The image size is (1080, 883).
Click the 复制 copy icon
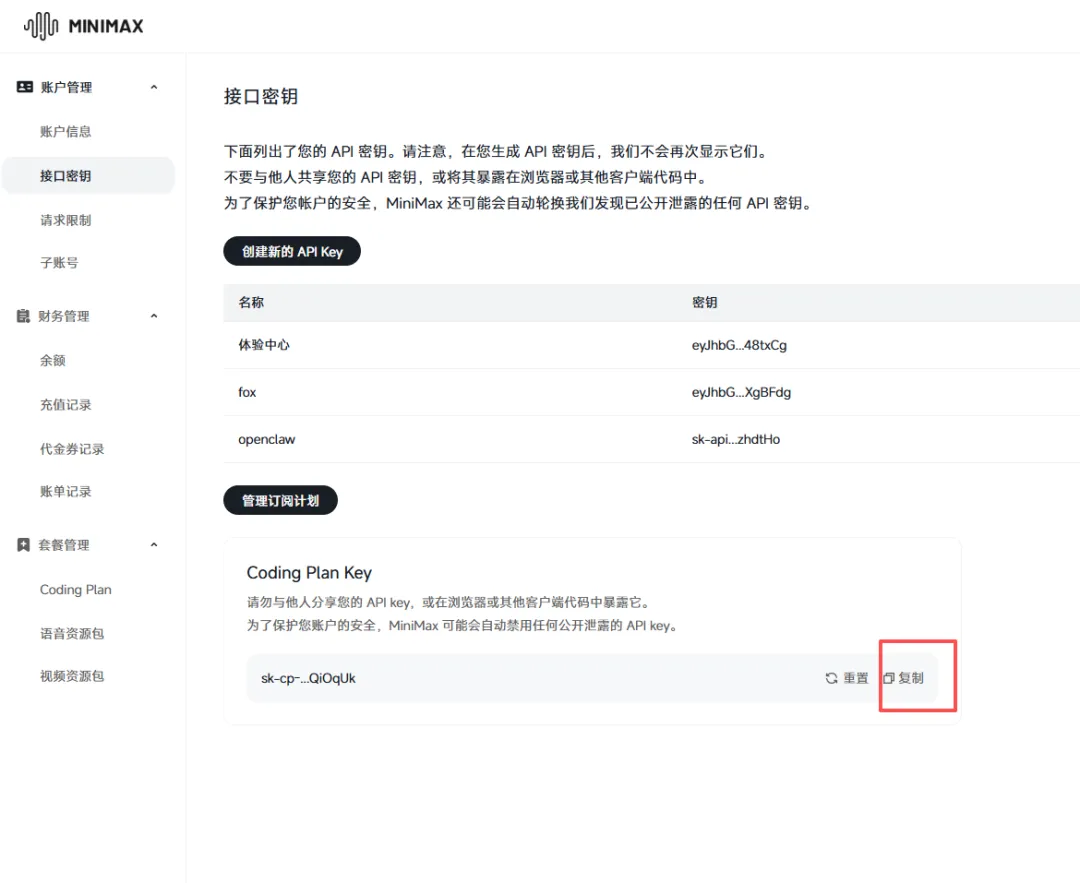point(889,678)
